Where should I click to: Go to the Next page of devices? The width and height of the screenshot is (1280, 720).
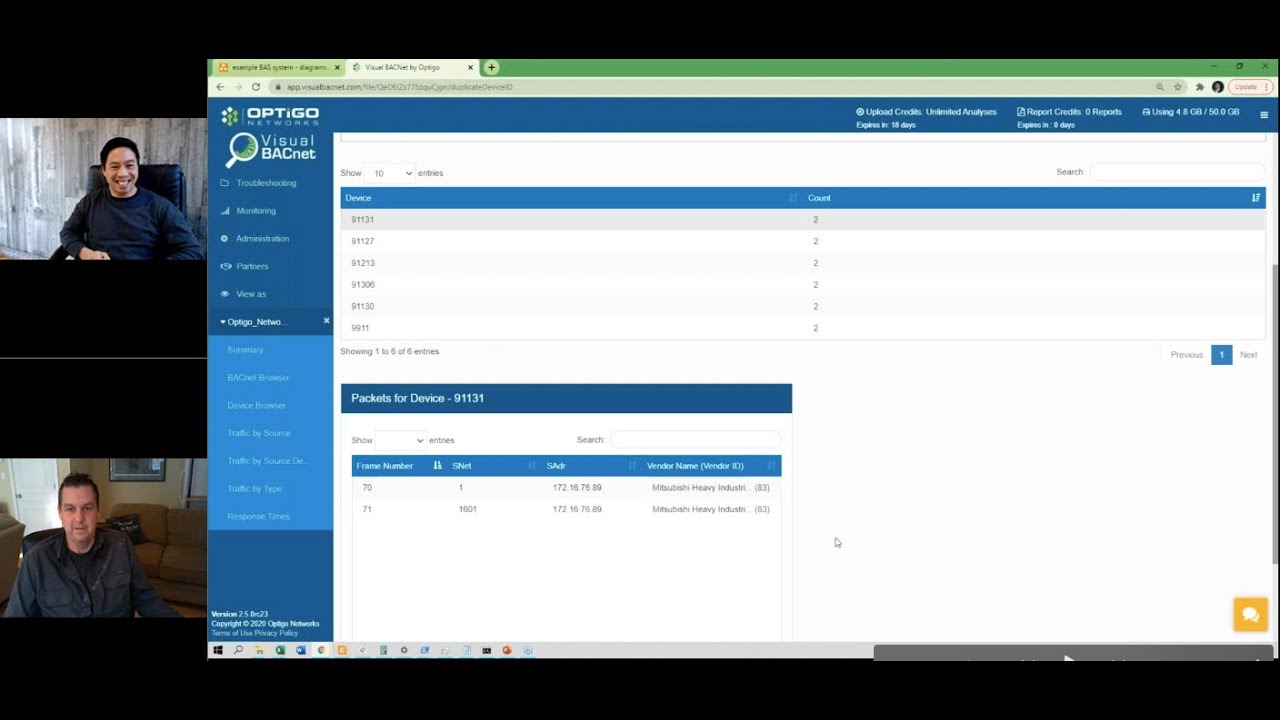1248,355
